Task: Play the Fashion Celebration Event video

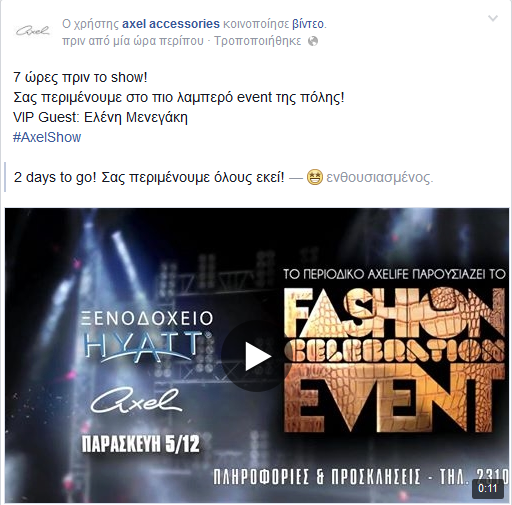Action: [257, 356]
